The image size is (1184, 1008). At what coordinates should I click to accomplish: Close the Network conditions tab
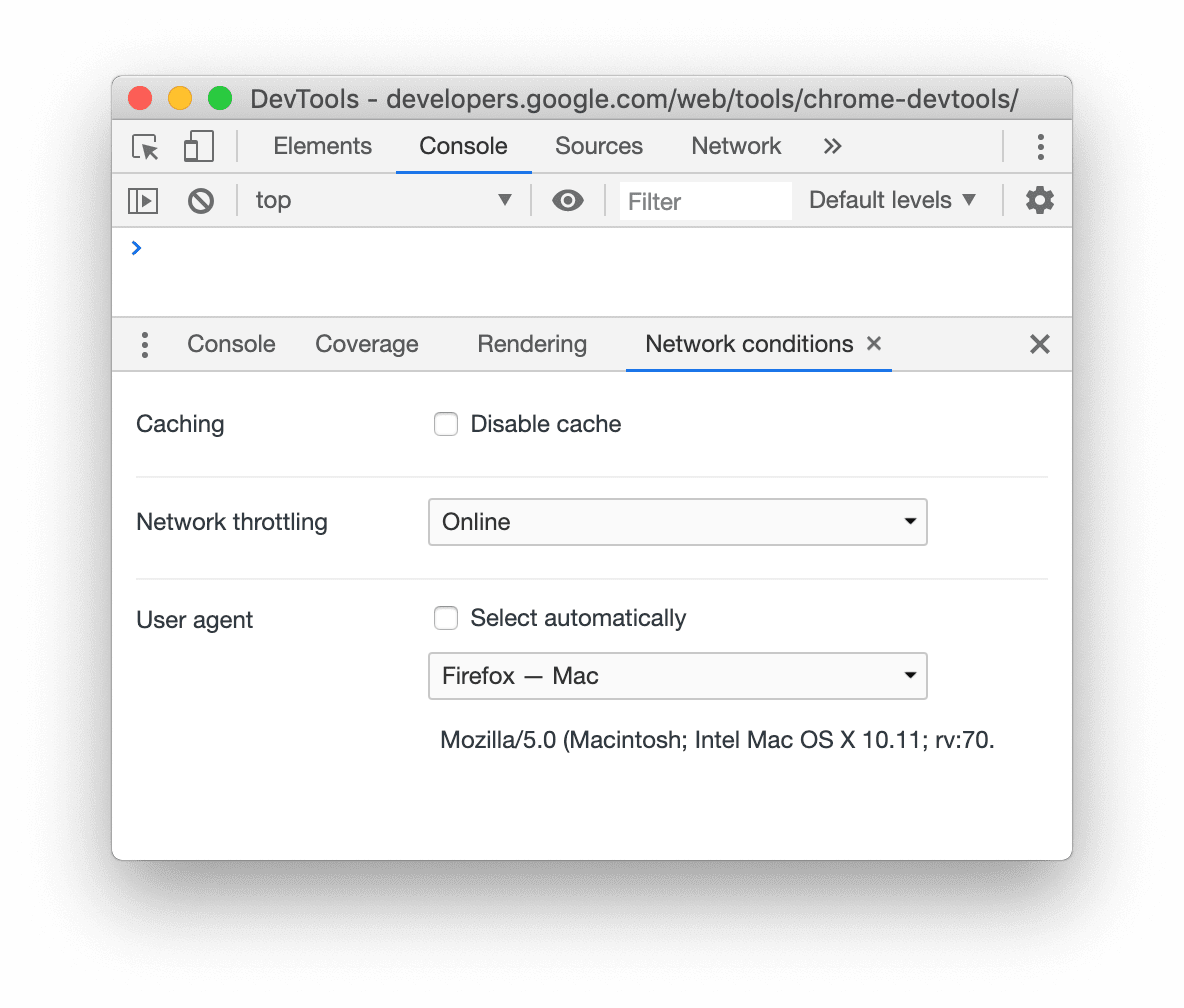click(x=873, y=344)
